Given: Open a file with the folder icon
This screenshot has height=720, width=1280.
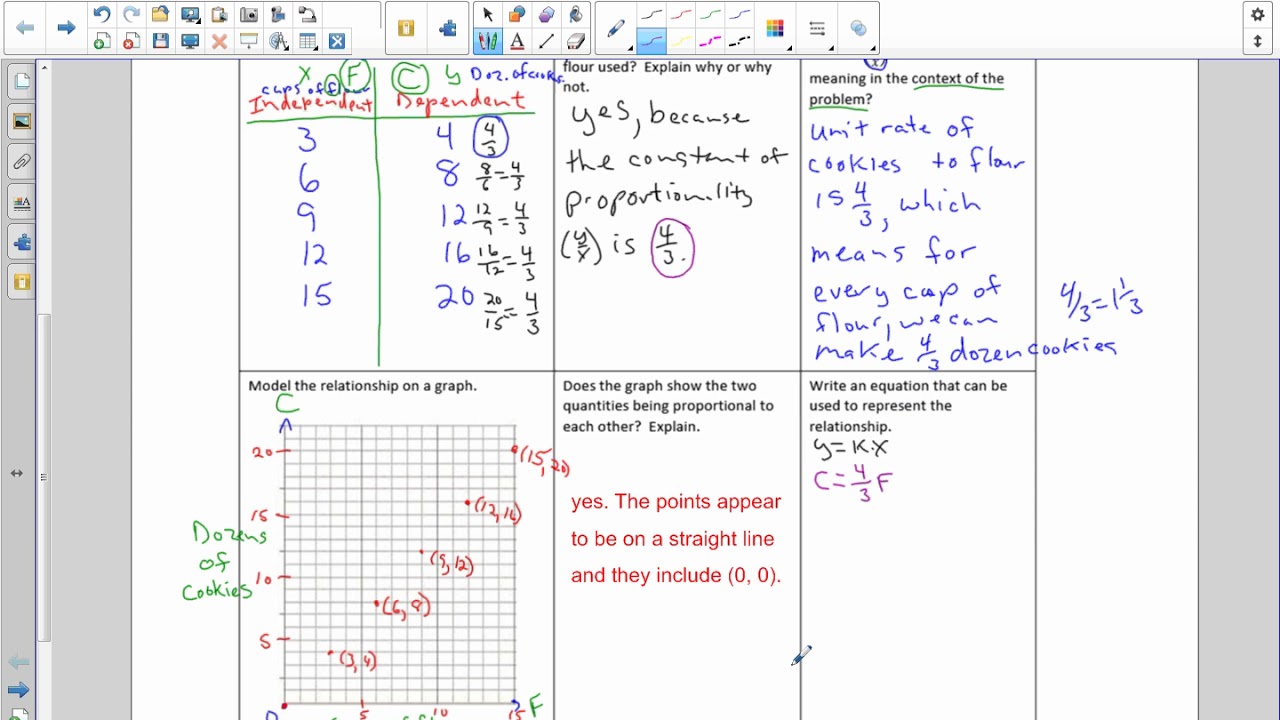Looking at the screenshot, I should click(160, 14).
